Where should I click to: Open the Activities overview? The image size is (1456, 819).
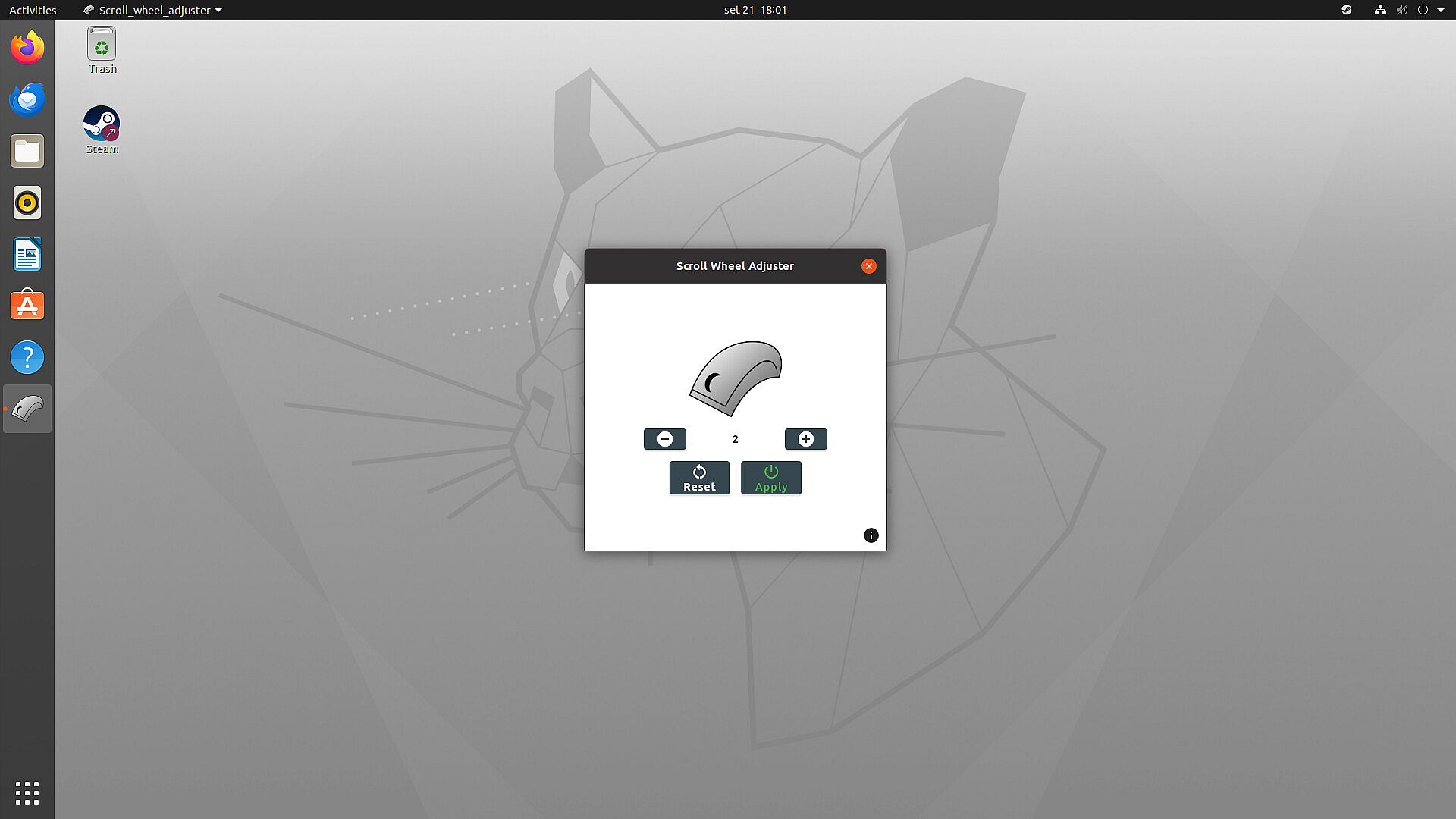[x=32, y=10]
